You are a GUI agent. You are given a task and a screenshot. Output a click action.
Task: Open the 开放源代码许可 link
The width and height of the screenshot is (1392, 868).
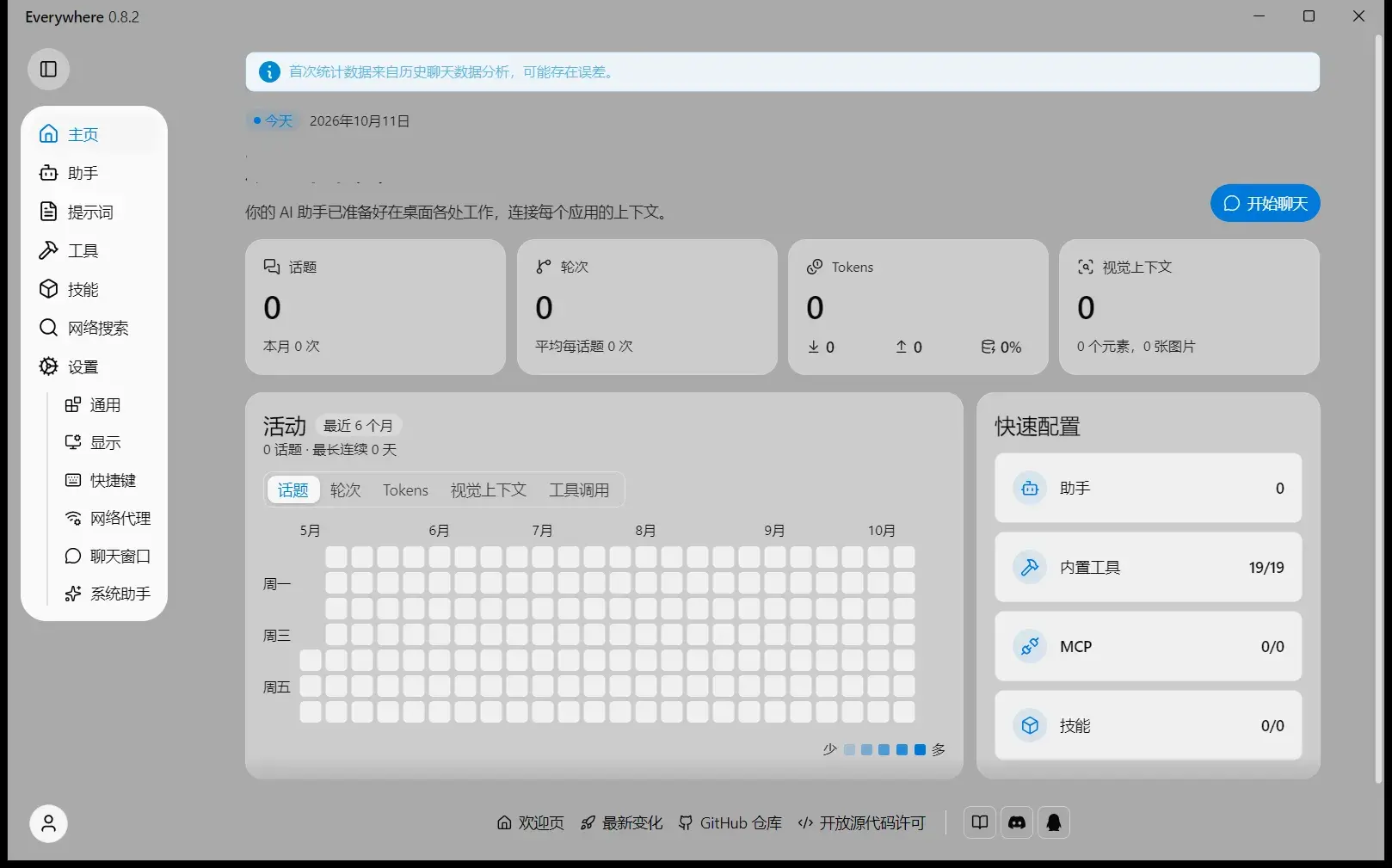click(x=861, y=822)
